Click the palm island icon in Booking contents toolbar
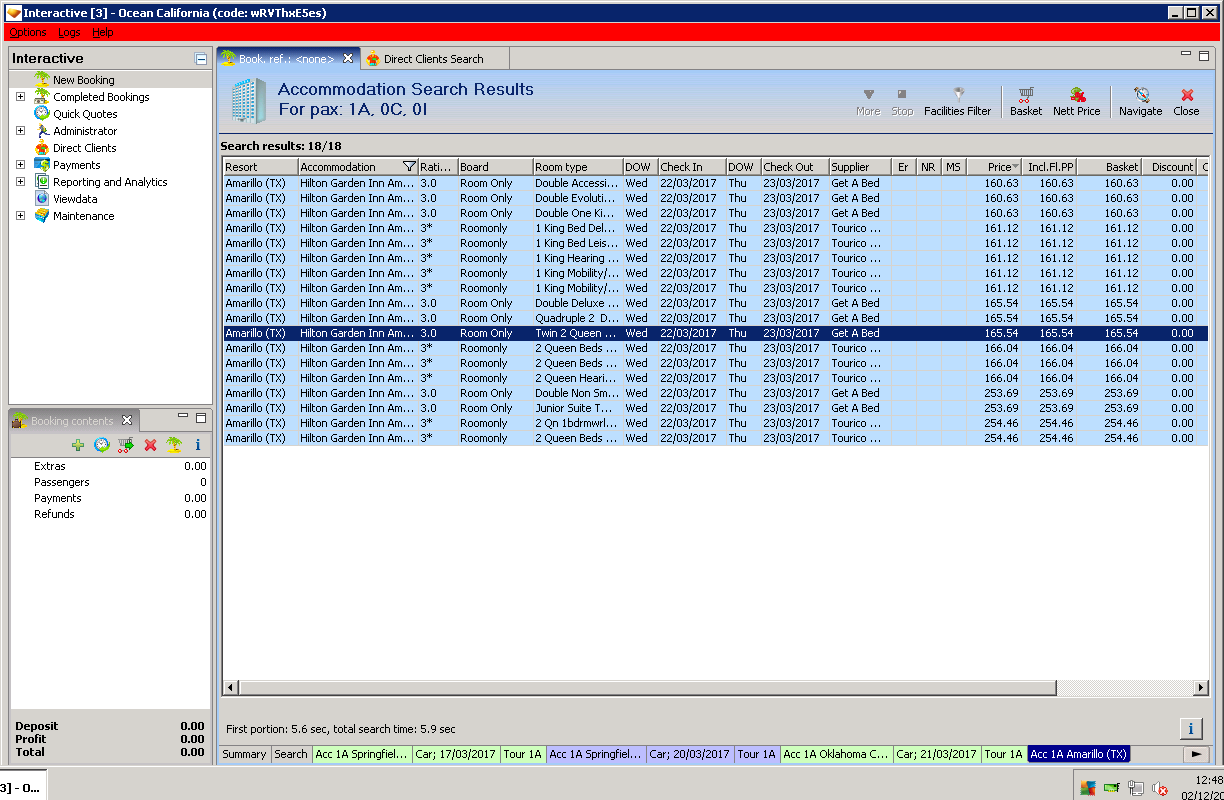The image size is (1224, 800). tap(174, 445)
